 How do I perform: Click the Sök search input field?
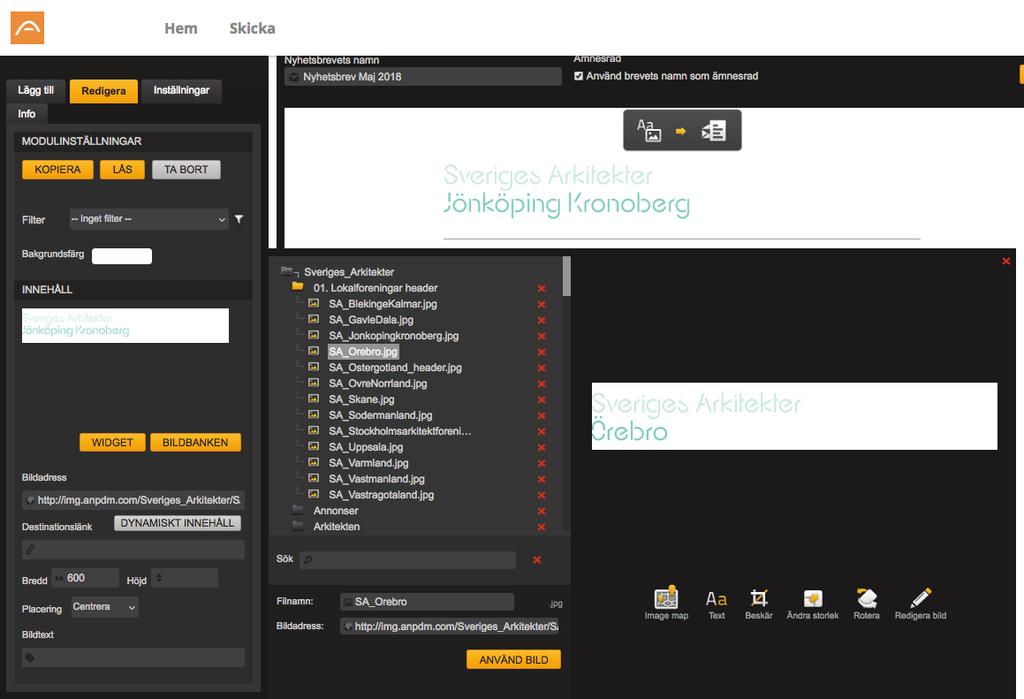(x=408, y=560)
